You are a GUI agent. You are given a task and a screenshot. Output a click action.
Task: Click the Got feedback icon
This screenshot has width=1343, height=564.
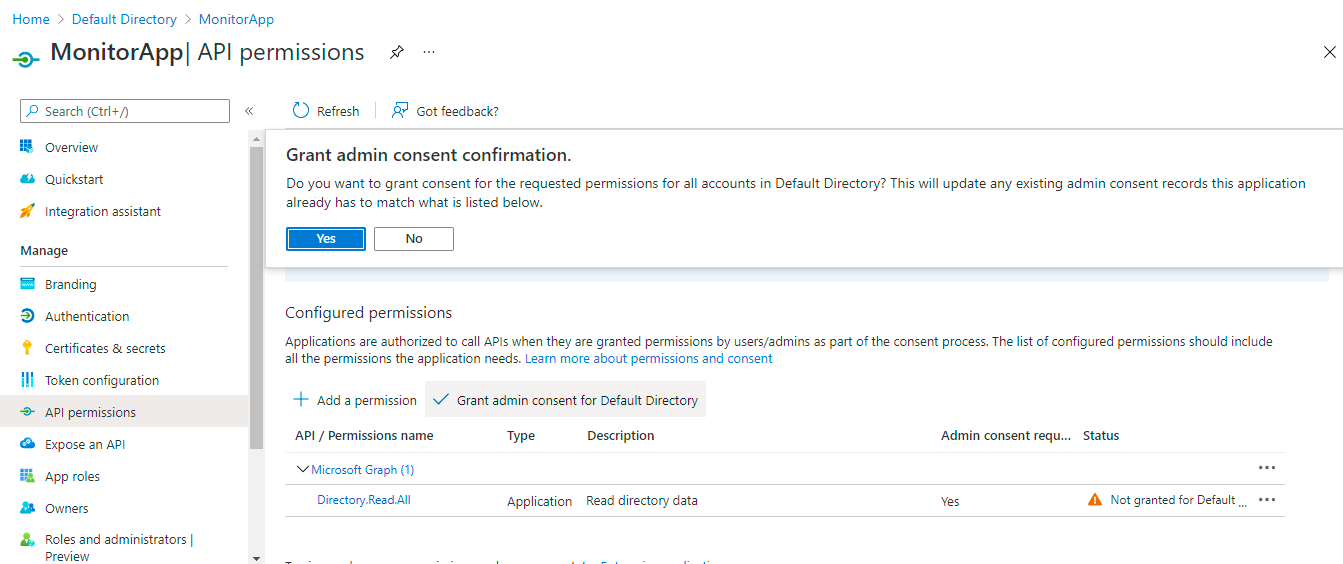pyautogui.click(x=400, y=110)
